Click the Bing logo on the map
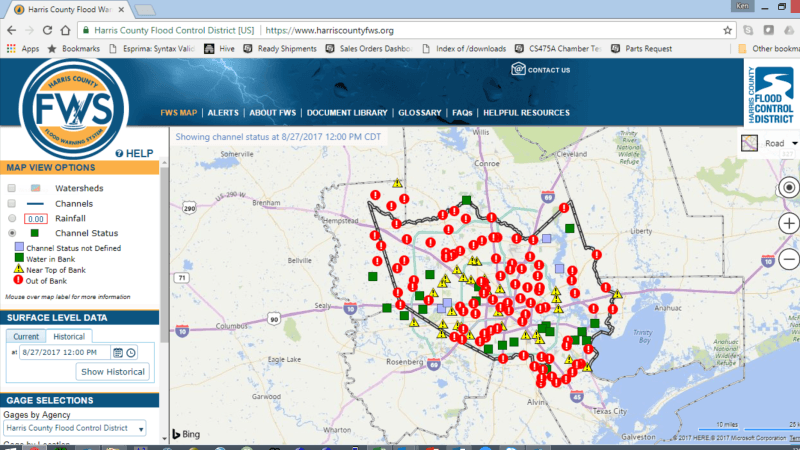Image resolution: width=800 pixels, height=450 pixels. pyautogui.click(x=186, y=434)
